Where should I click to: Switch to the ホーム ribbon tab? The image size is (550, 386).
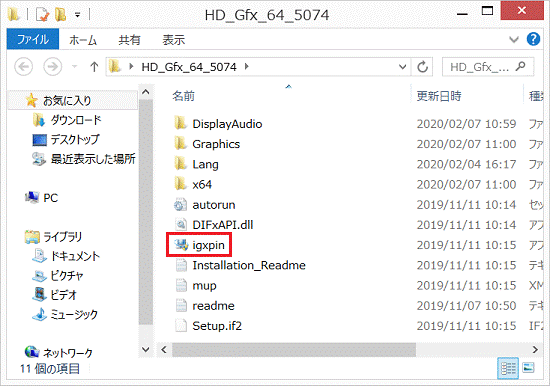point(83,40)
